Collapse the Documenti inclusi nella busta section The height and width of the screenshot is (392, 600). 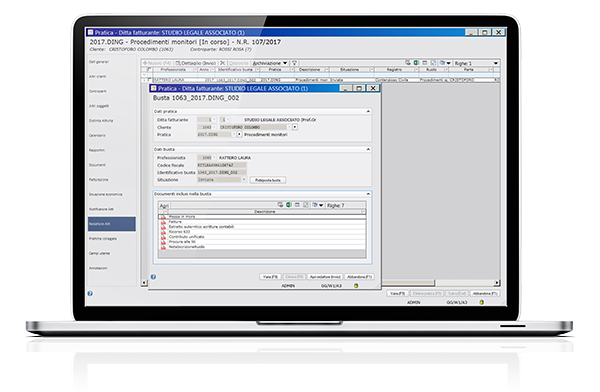pyautogui.click(x=368, y=194)
